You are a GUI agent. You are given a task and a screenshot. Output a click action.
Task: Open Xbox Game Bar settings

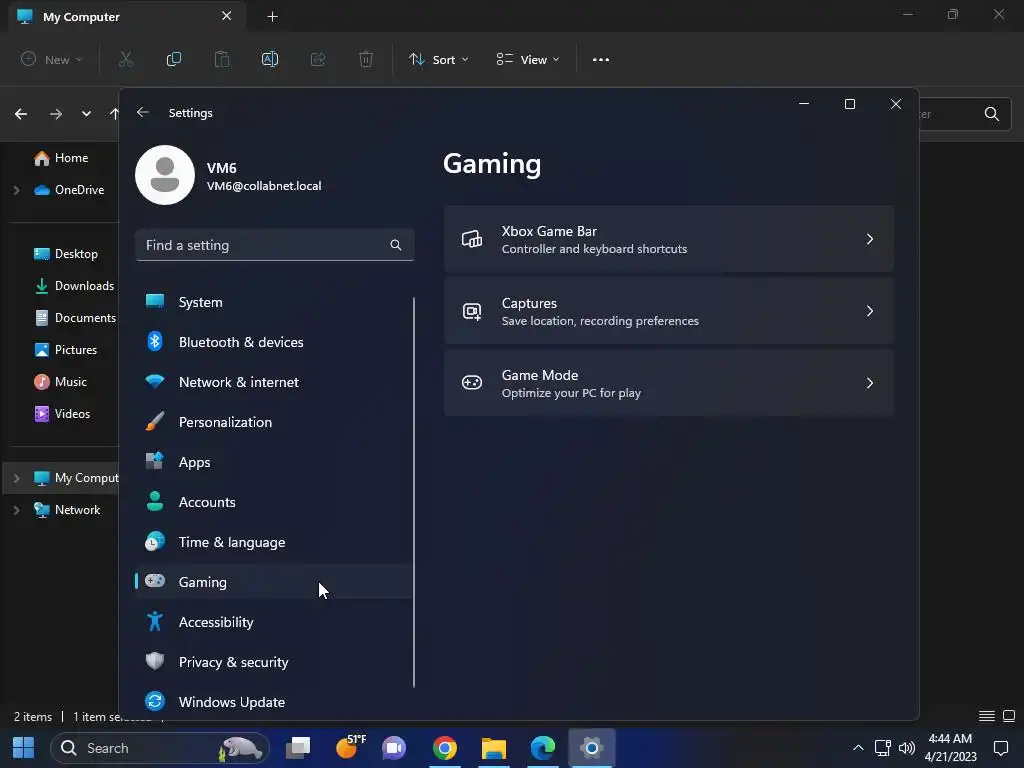(669, 239)
